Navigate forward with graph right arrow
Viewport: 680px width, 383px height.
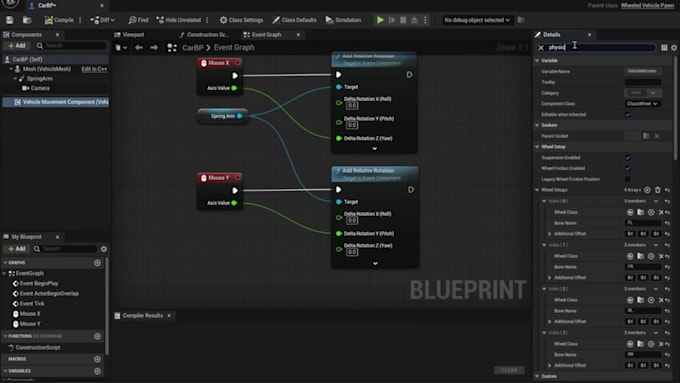(154, 48)
